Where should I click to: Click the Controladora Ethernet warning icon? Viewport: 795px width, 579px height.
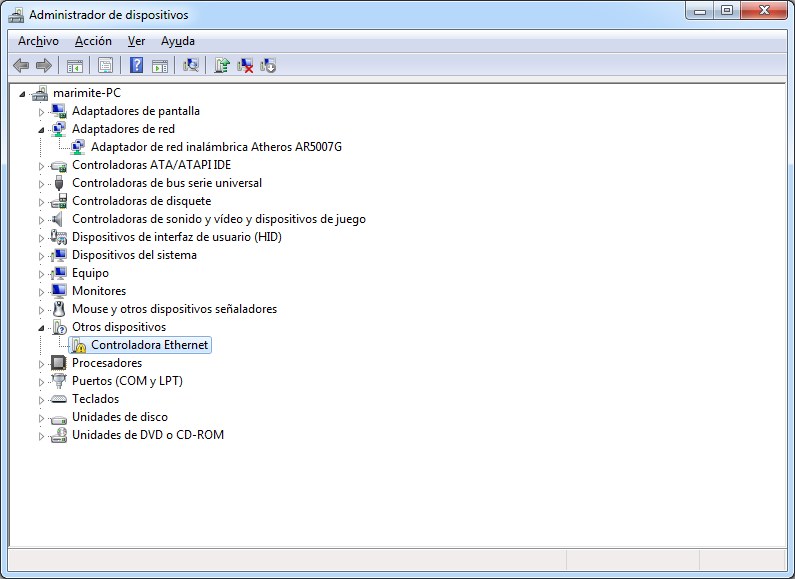[78, 345]
